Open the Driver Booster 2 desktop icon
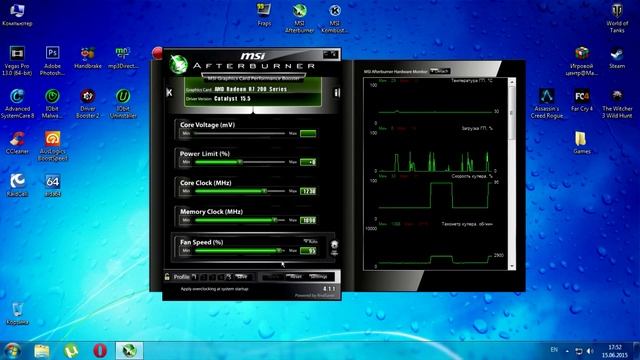This screenshot has height=360, width=640. click(88, 103)
